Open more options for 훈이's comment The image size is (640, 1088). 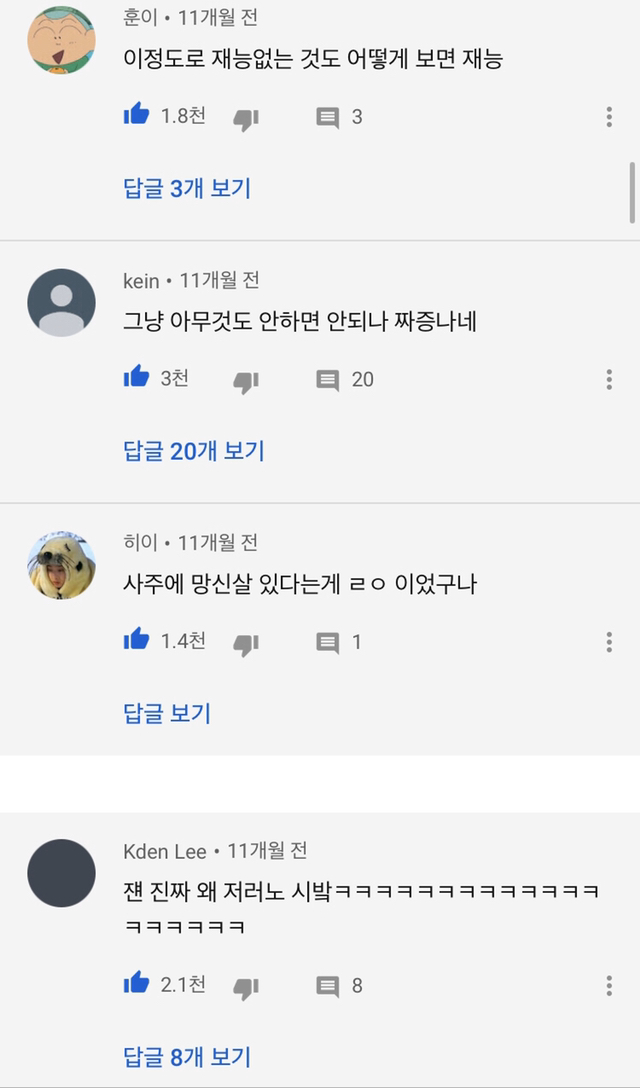[609, 117]
